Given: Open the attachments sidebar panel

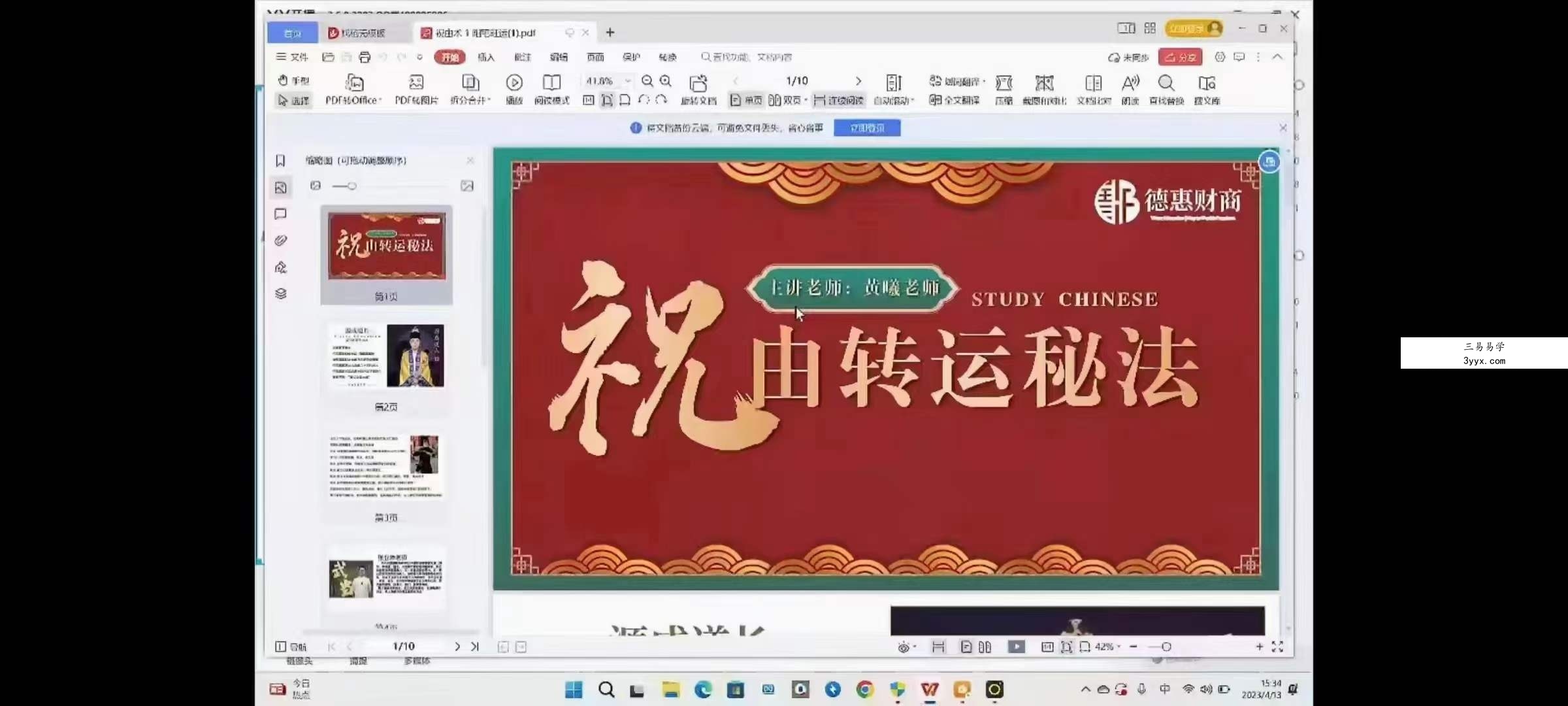Looking at the screenshot, I should click(x=280, y=241).
